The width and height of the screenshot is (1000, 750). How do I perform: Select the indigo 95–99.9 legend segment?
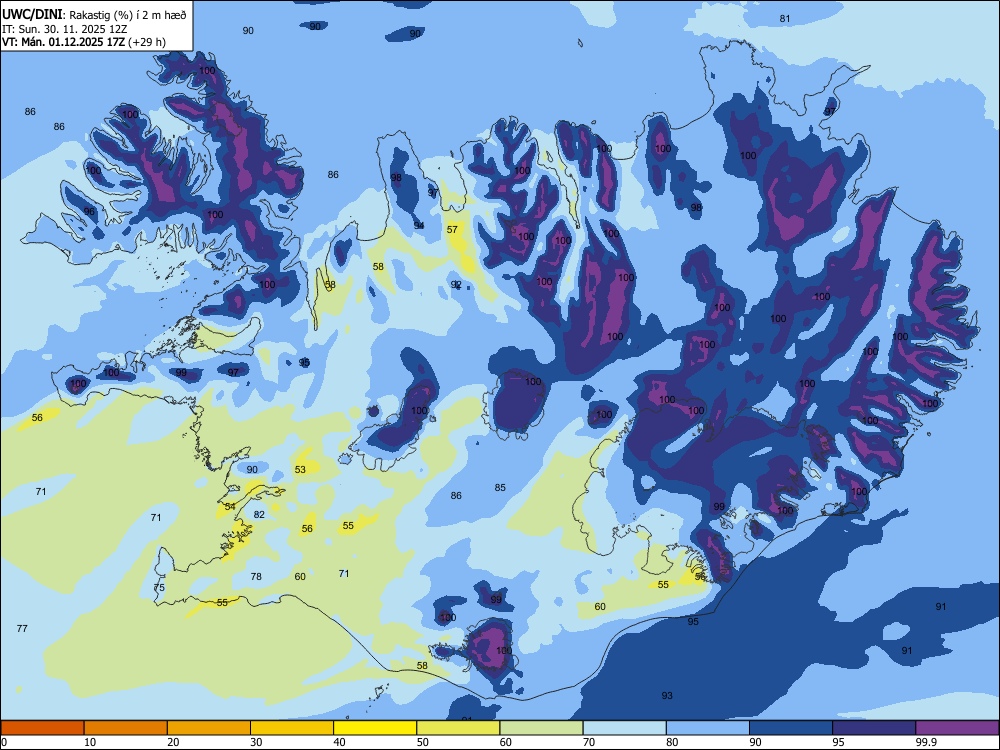(x=874, y=728)
